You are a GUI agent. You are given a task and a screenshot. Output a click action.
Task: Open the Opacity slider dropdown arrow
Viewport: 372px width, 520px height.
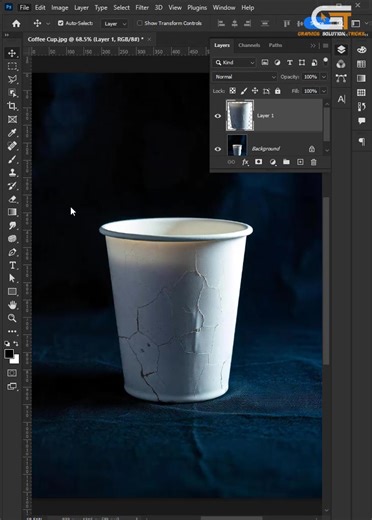point(323,77)
